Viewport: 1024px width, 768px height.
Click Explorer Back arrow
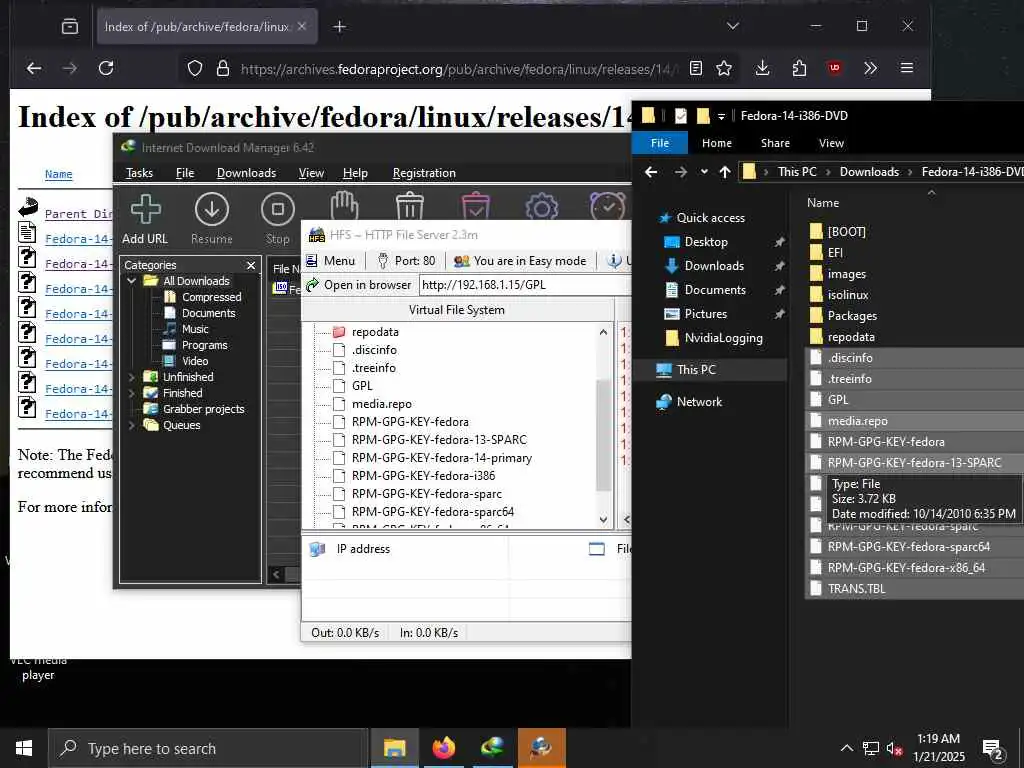click(x=651, y=172)
